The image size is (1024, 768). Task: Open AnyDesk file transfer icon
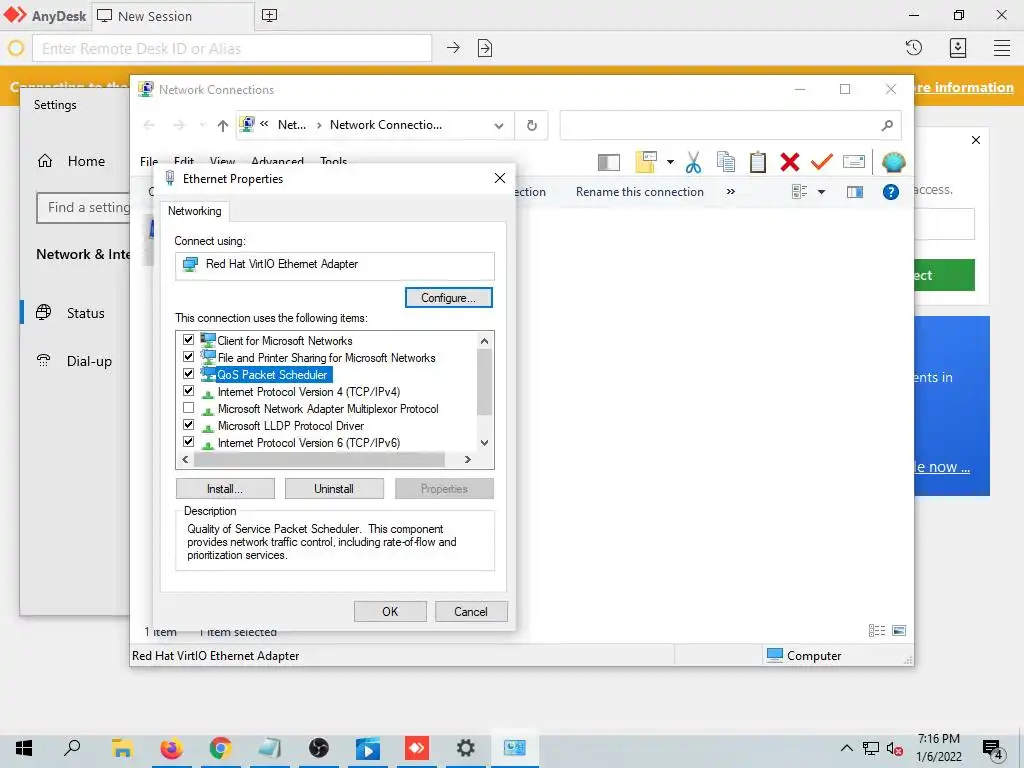[x=485, y=48]
